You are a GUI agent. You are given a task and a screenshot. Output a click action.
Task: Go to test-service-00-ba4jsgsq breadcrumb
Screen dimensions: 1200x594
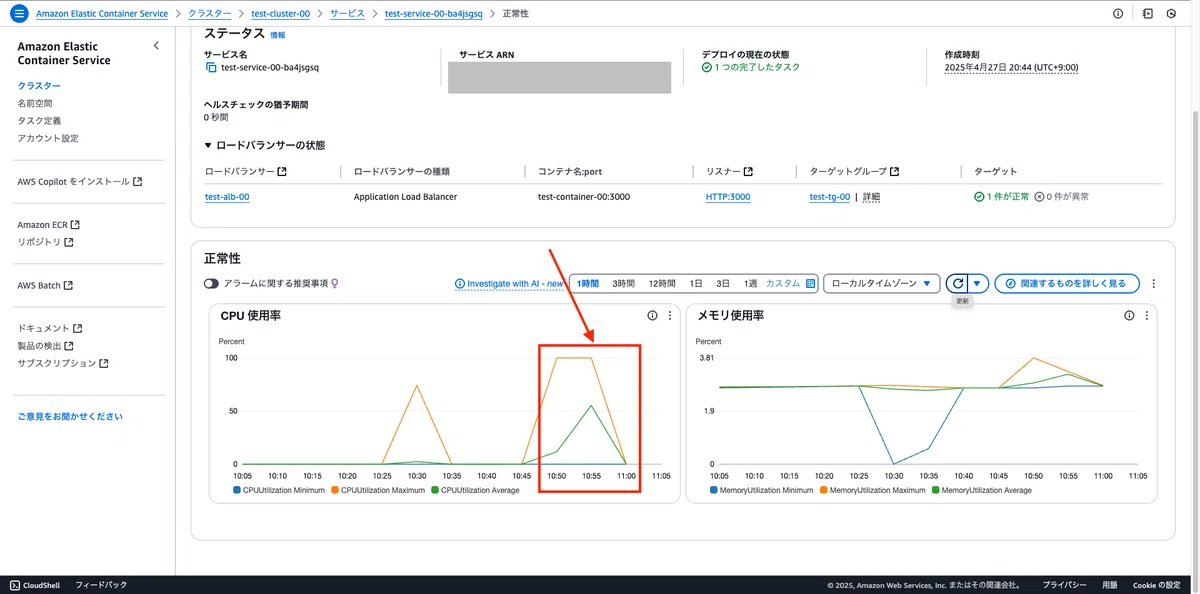pos(433,14)
